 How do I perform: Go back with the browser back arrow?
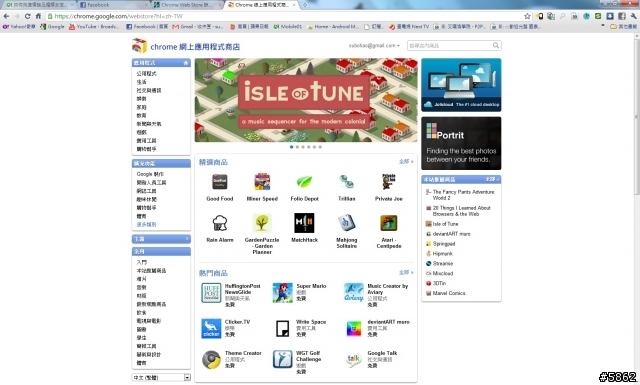point(6,16)
